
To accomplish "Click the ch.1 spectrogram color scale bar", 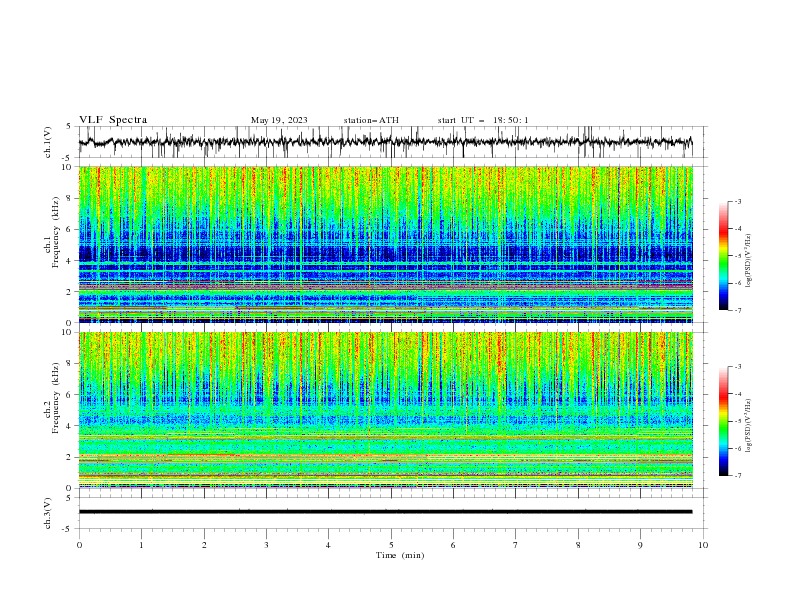I will [723, 256].
